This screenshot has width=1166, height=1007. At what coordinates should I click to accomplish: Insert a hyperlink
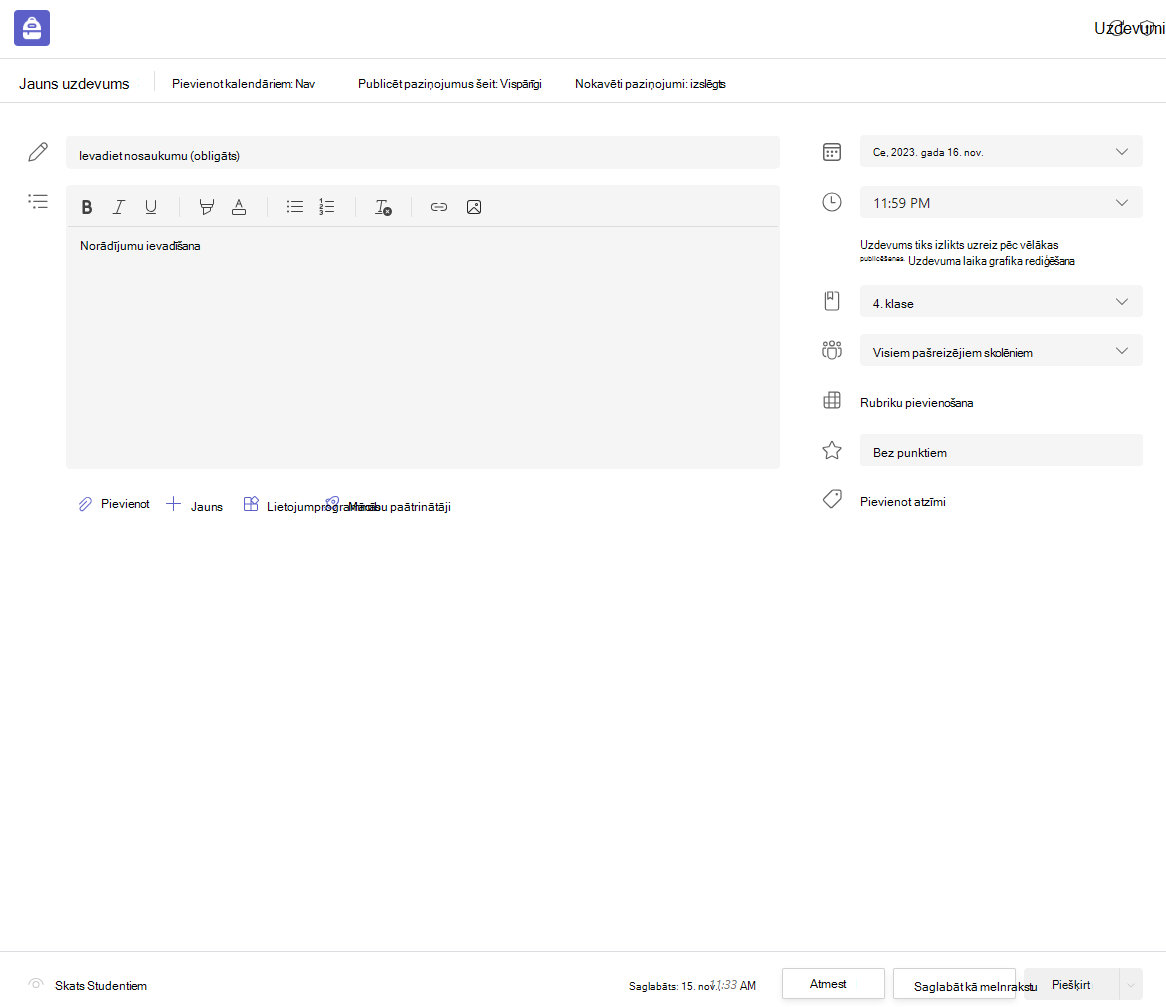pos(439,207)
